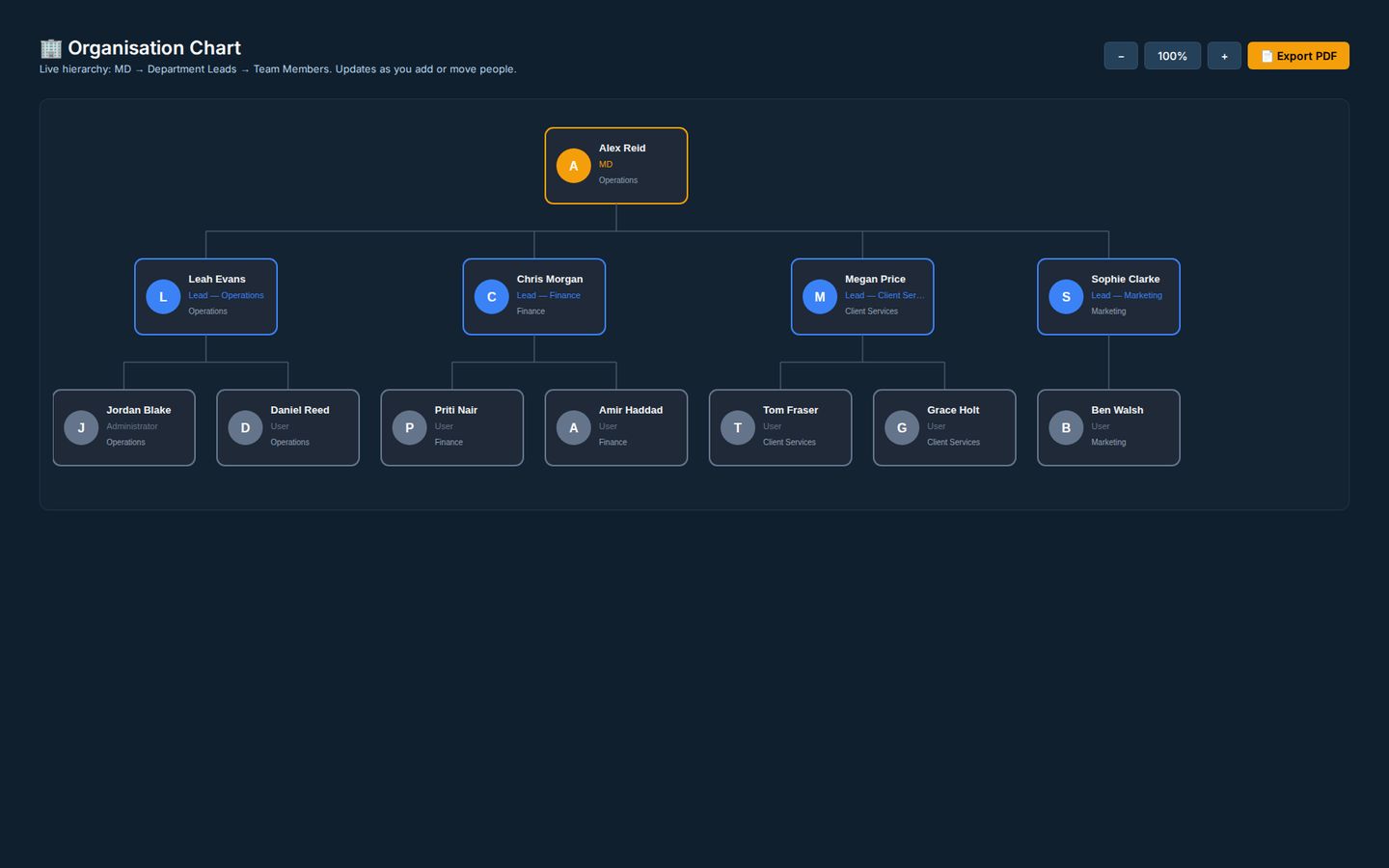This screenshot has height=868, width=1389.
Task: Click the name Jordan Blake
Action: click(x=139, y=411)
